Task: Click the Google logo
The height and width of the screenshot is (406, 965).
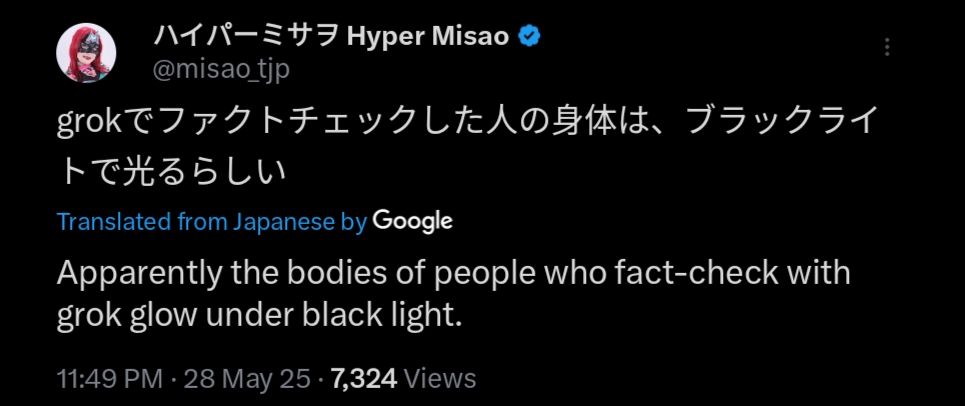Action: [x=412, y=221]
